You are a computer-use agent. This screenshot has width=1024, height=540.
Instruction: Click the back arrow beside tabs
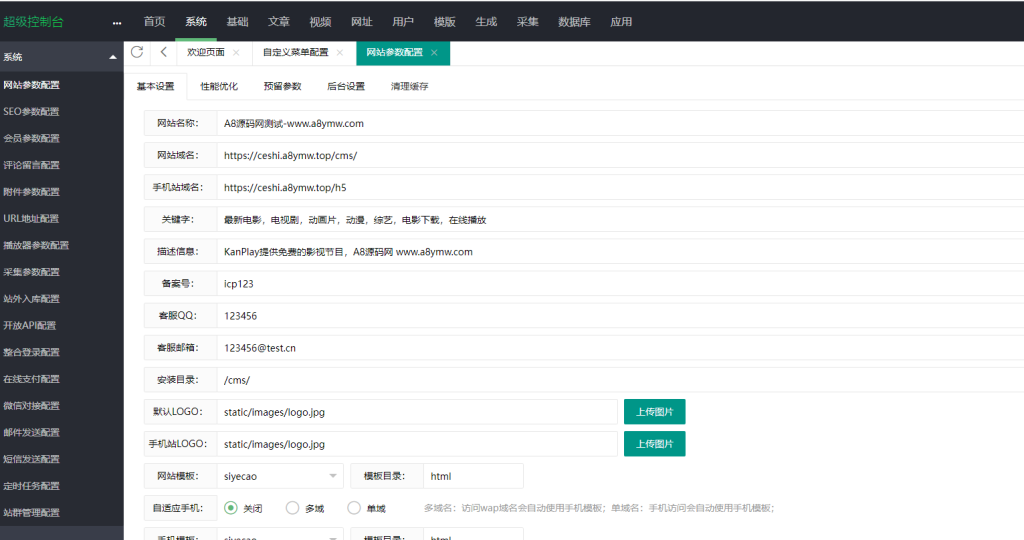[x=163, y=52]
